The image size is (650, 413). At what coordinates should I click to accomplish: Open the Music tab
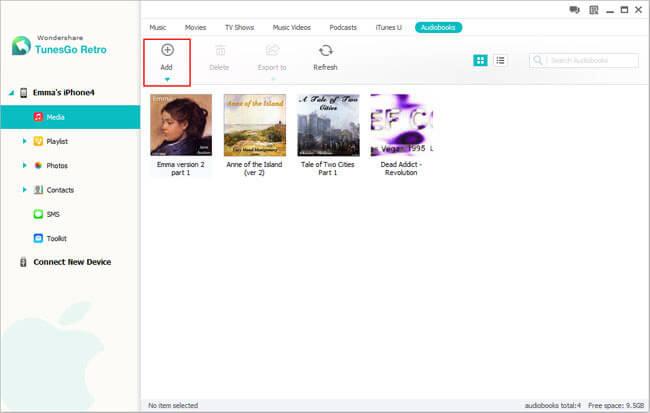coord(158,27)
